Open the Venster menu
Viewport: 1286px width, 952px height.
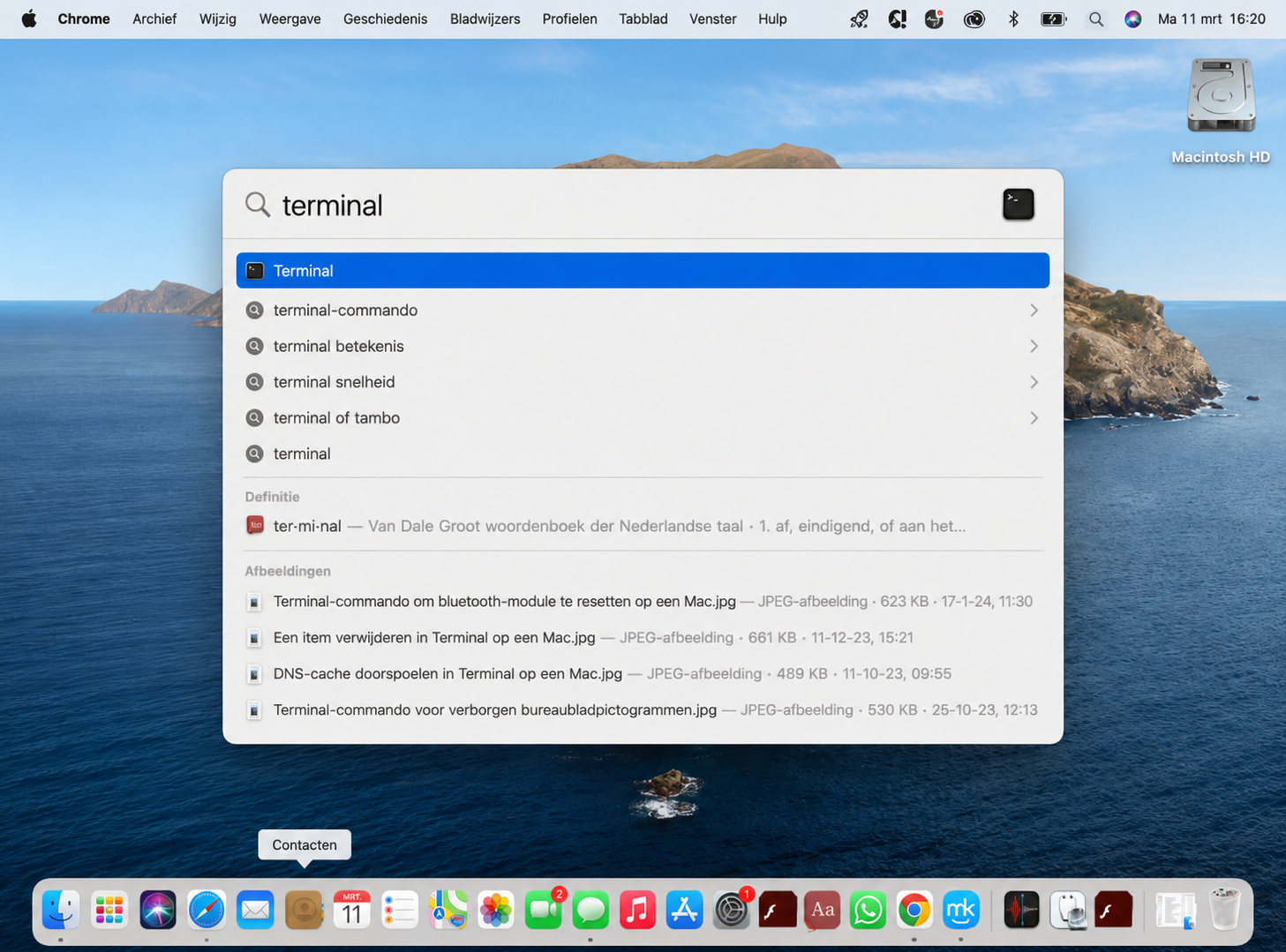[x=712, y=19]
